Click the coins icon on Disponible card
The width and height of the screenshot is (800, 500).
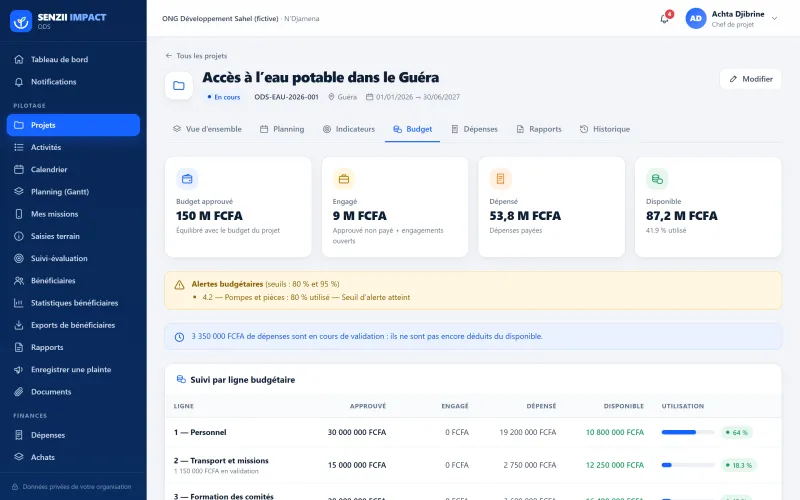tap(657, 179)
